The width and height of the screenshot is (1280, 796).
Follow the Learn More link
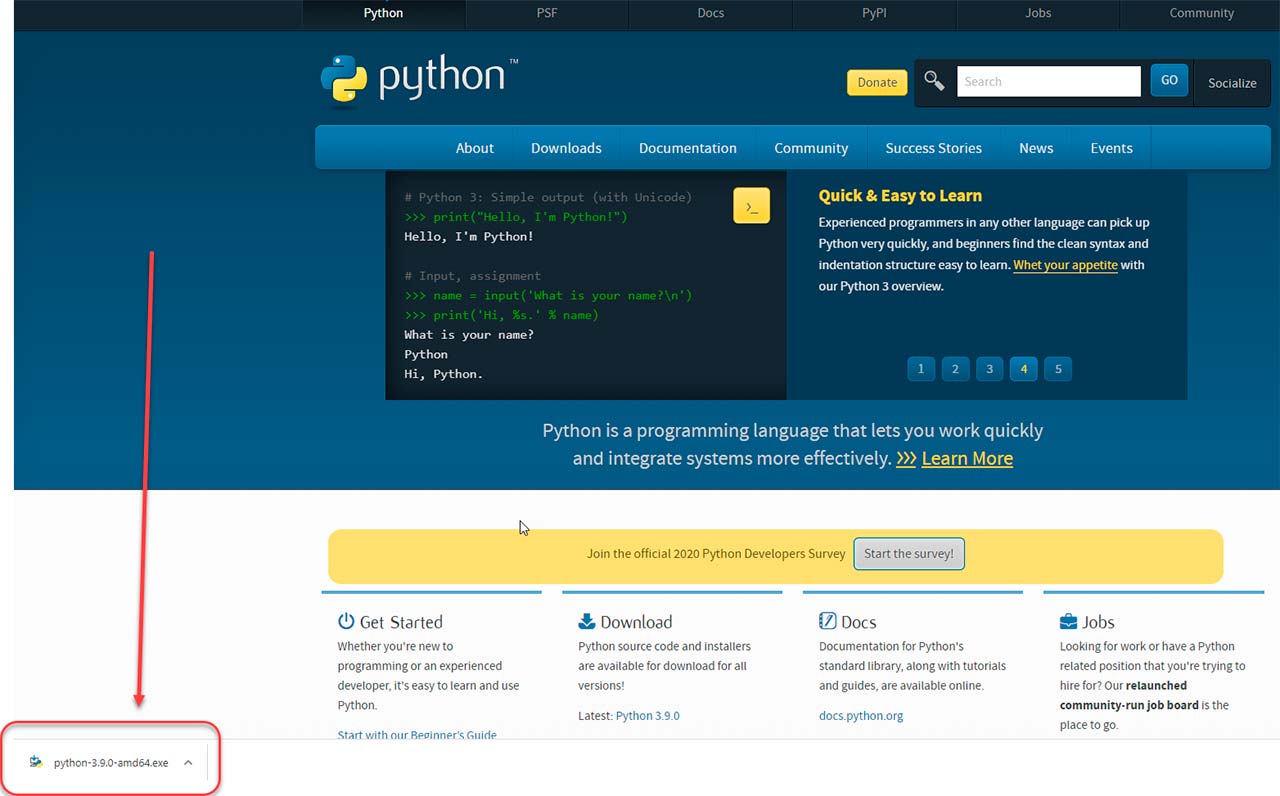(967, 458)
